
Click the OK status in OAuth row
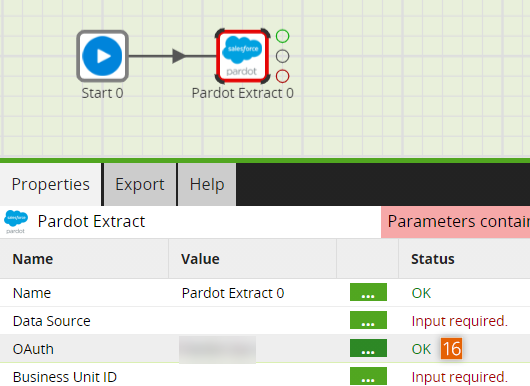coord(421,349)
